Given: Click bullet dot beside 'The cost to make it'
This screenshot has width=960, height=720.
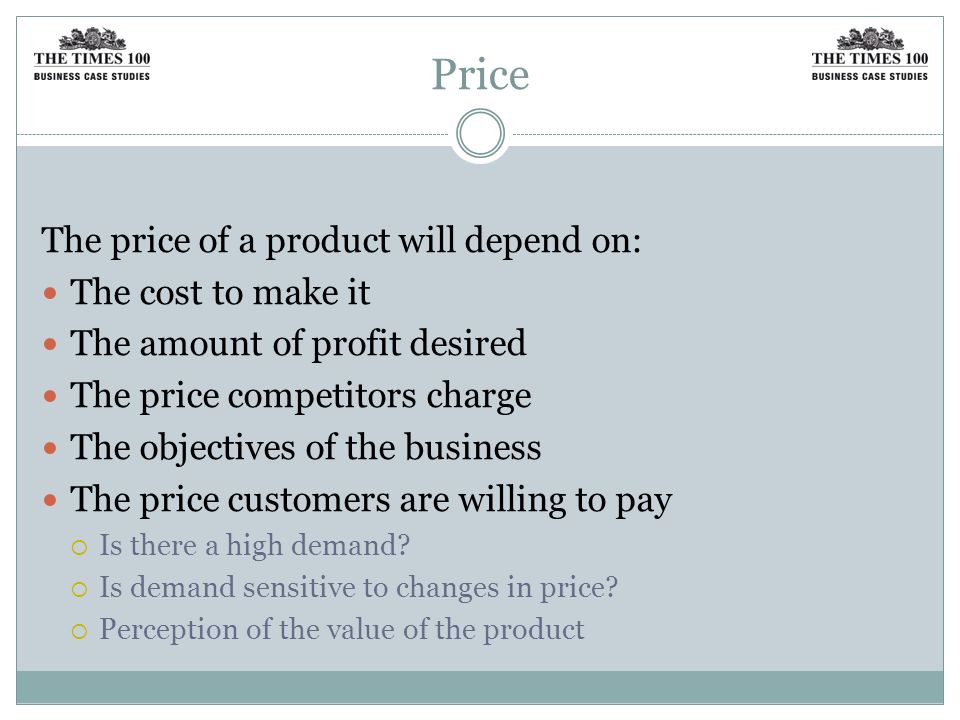Looking at the screenshot, I should (x=50, y=293).
